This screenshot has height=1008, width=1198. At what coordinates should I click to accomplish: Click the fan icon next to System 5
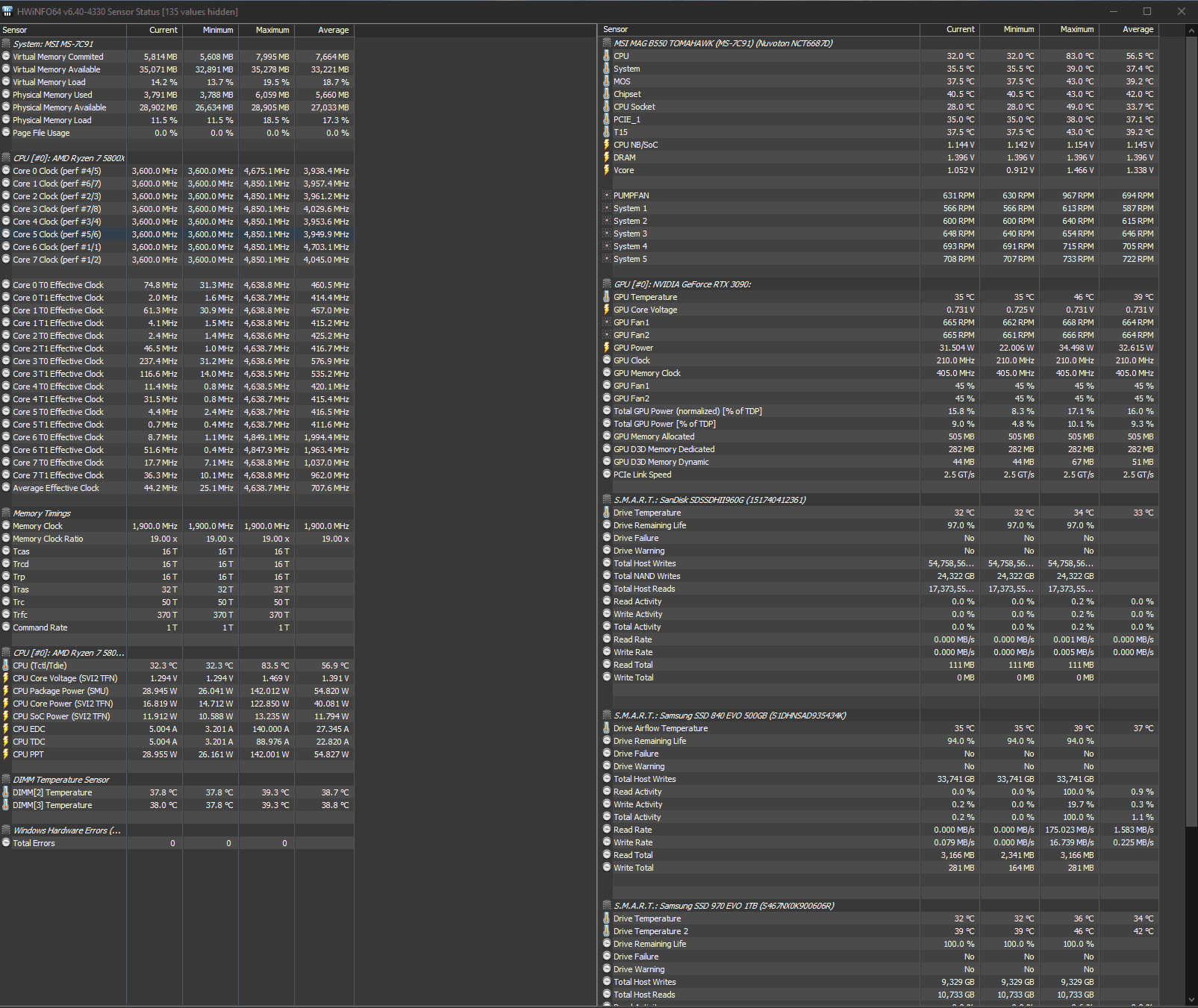[606, 259]
